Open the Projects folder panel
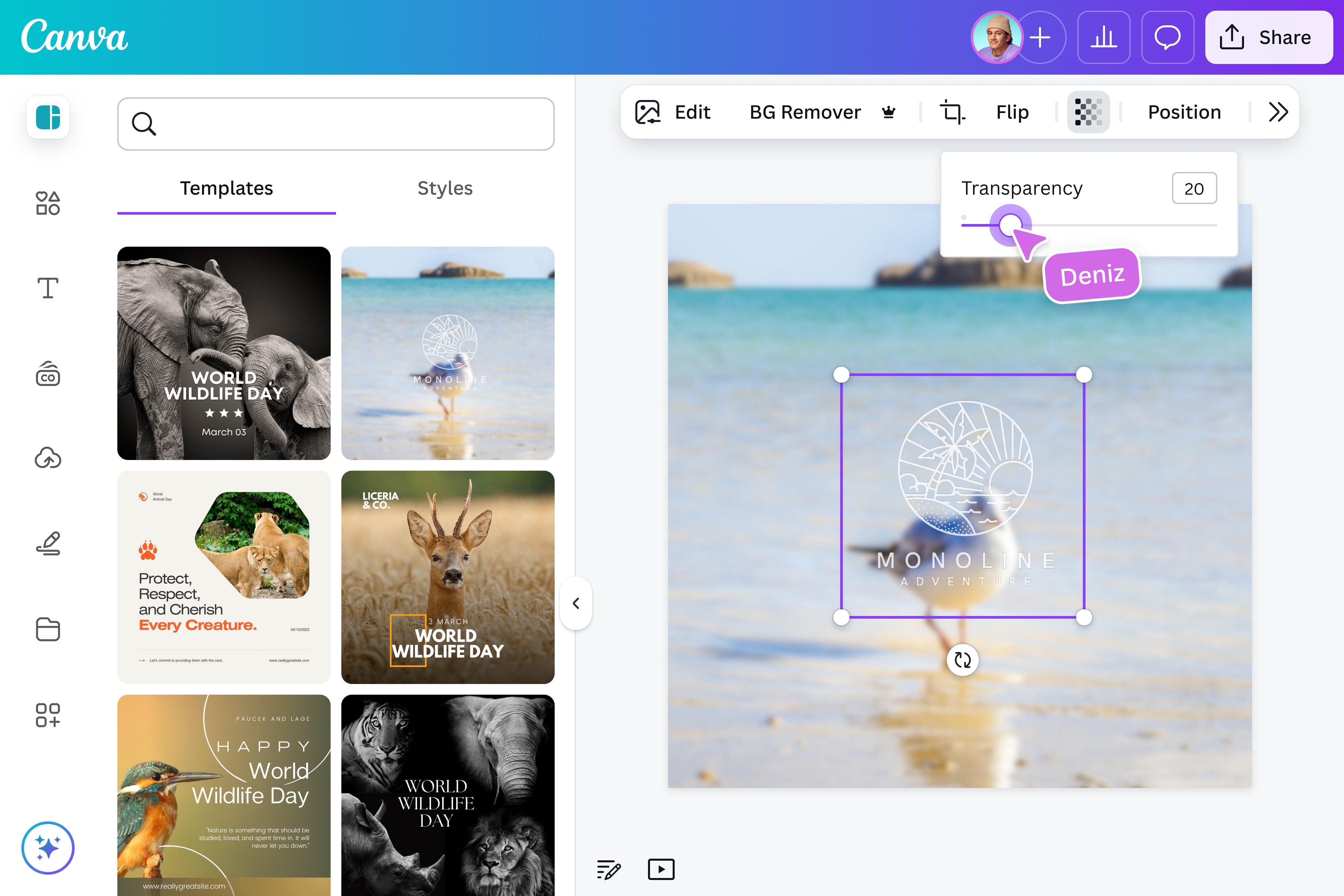The height and width of the screenshot is (896, 1344). point(48,629)
